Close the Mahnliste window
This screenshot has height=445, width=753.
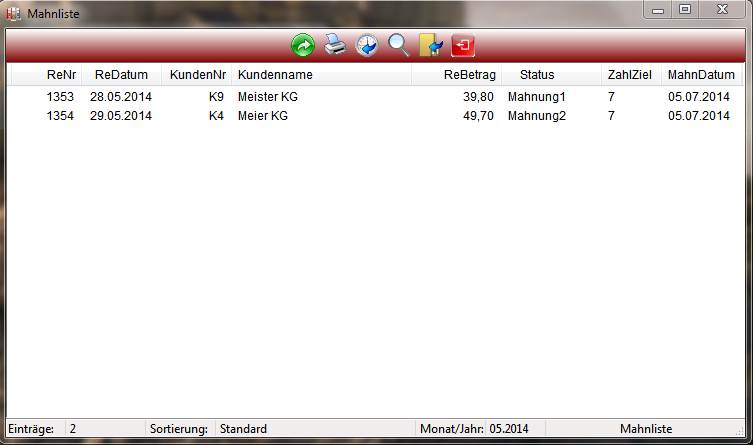(722, 10)
